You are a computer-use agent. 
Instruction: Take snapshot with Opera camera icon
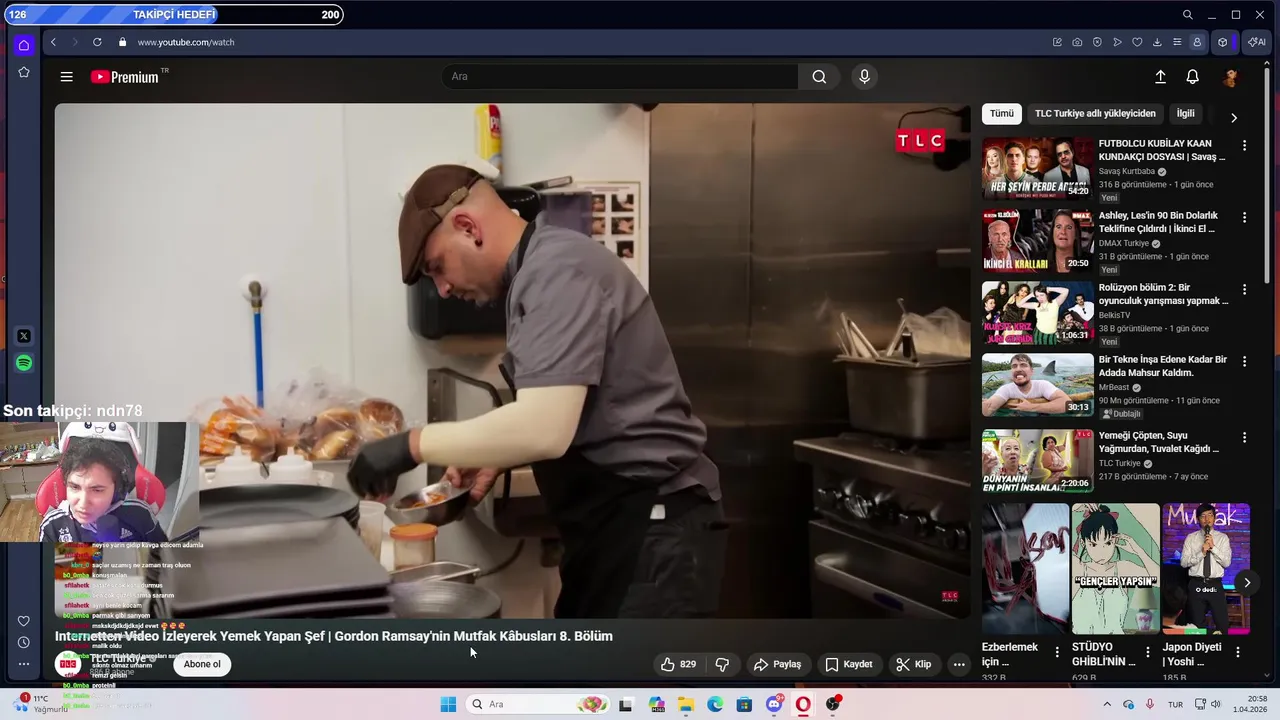1077,42
